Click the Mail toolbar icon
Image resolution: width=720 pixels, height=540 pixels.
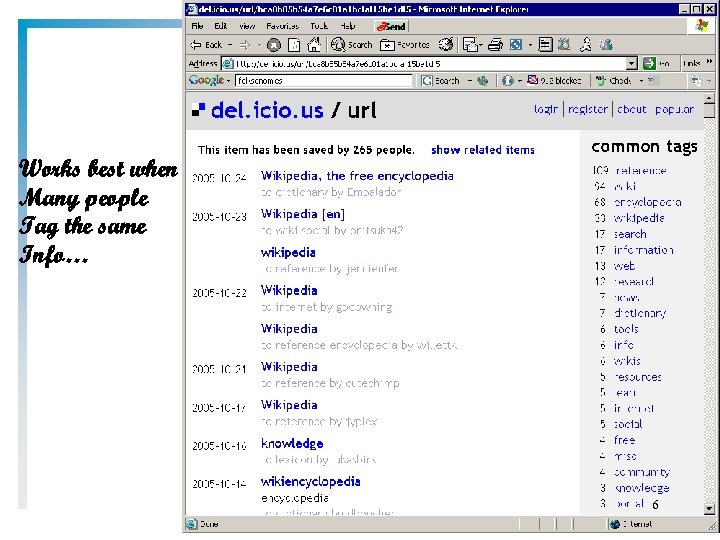click(470, 45)
